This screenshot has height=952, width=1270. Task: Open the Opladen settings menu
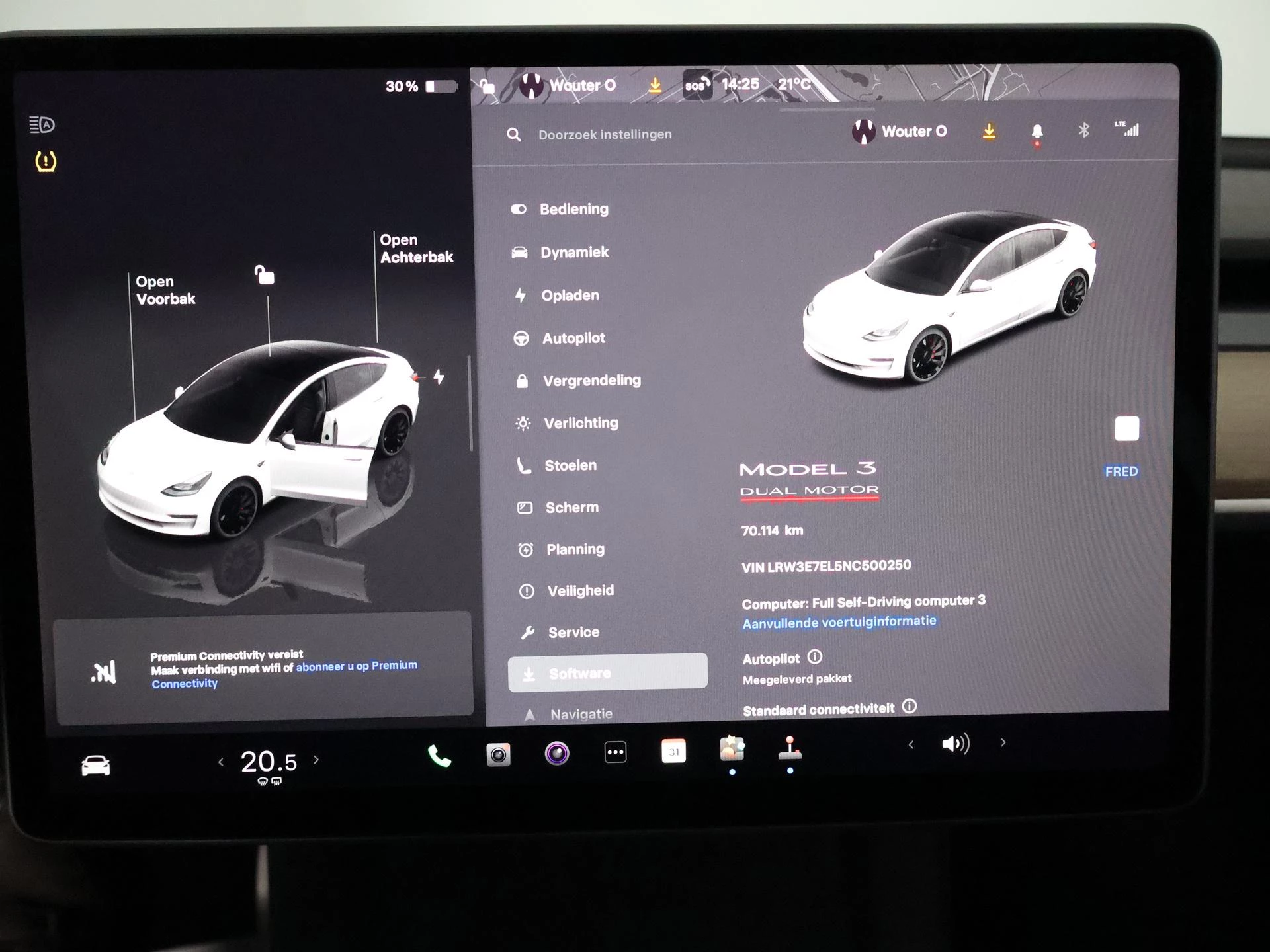tap(570, 296)
